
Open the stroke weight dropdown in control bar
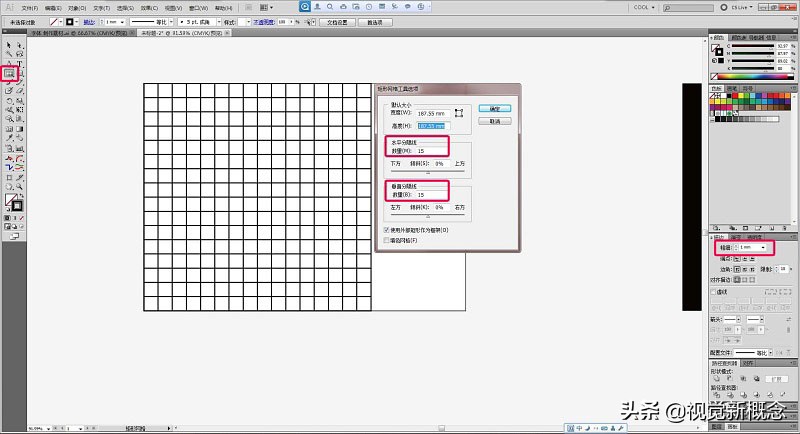119,21
